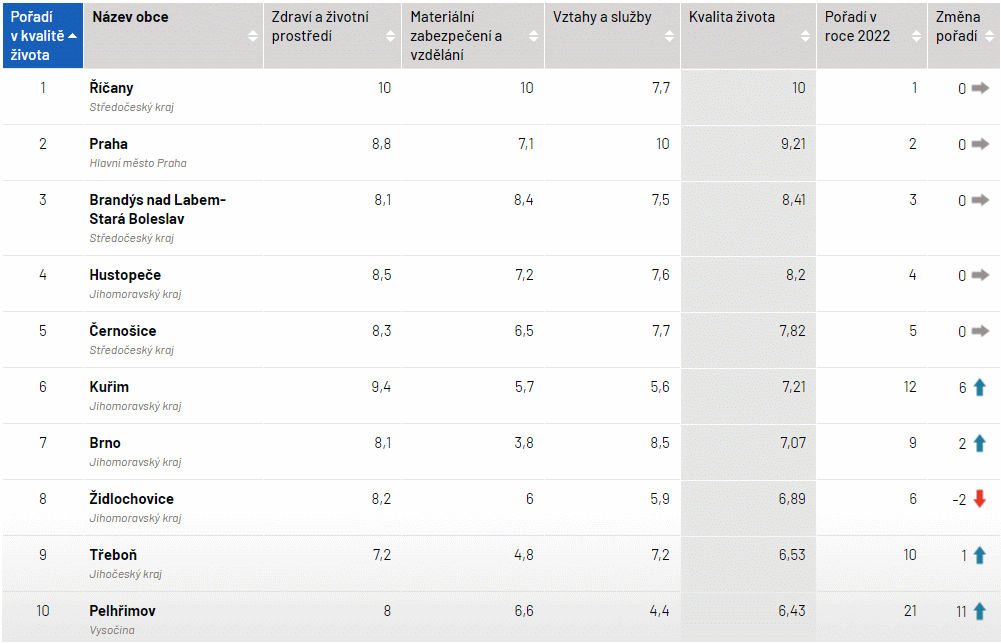This screenshot has width=1001, height=644.
Task: Click the blue up arrow for Brno
Action: coord(980,443)
